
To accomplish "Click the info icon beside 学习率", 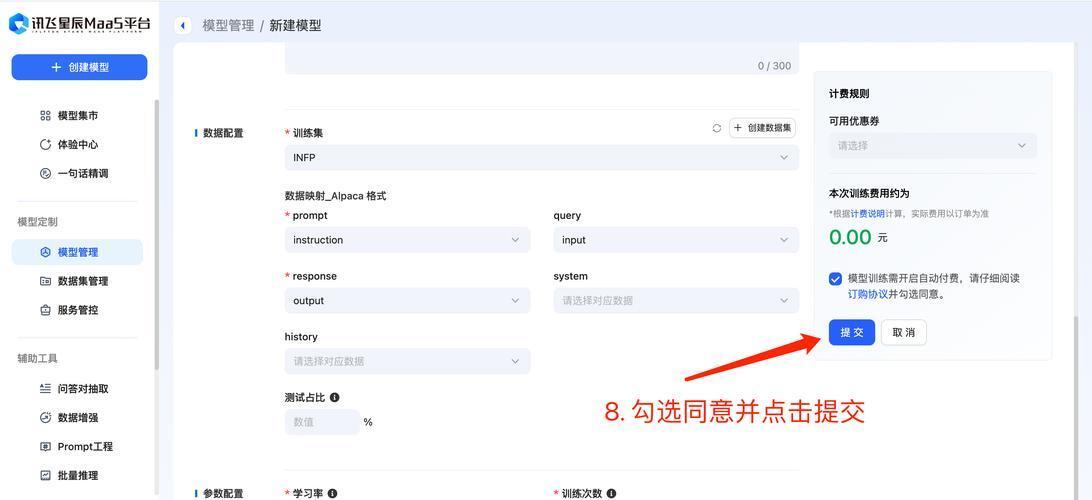I will pos(332,494).
